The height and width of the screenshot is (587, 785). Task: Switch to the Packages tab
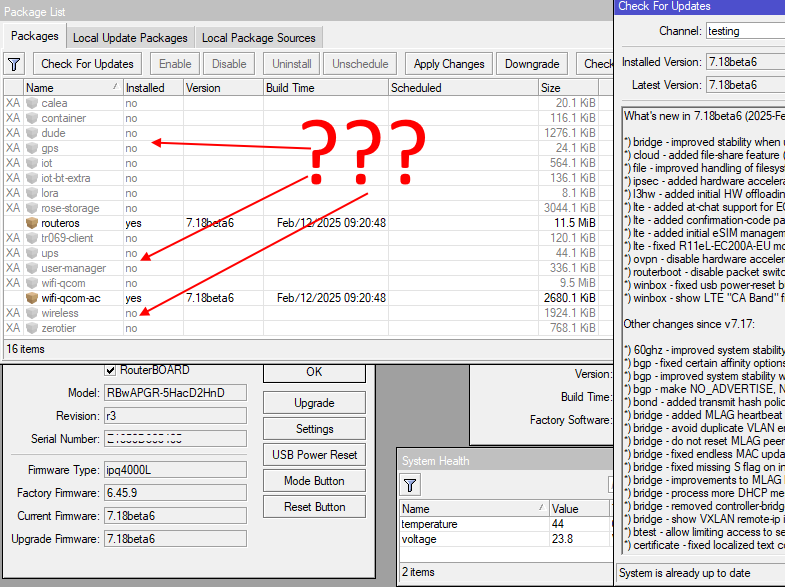tap(35, 36)
